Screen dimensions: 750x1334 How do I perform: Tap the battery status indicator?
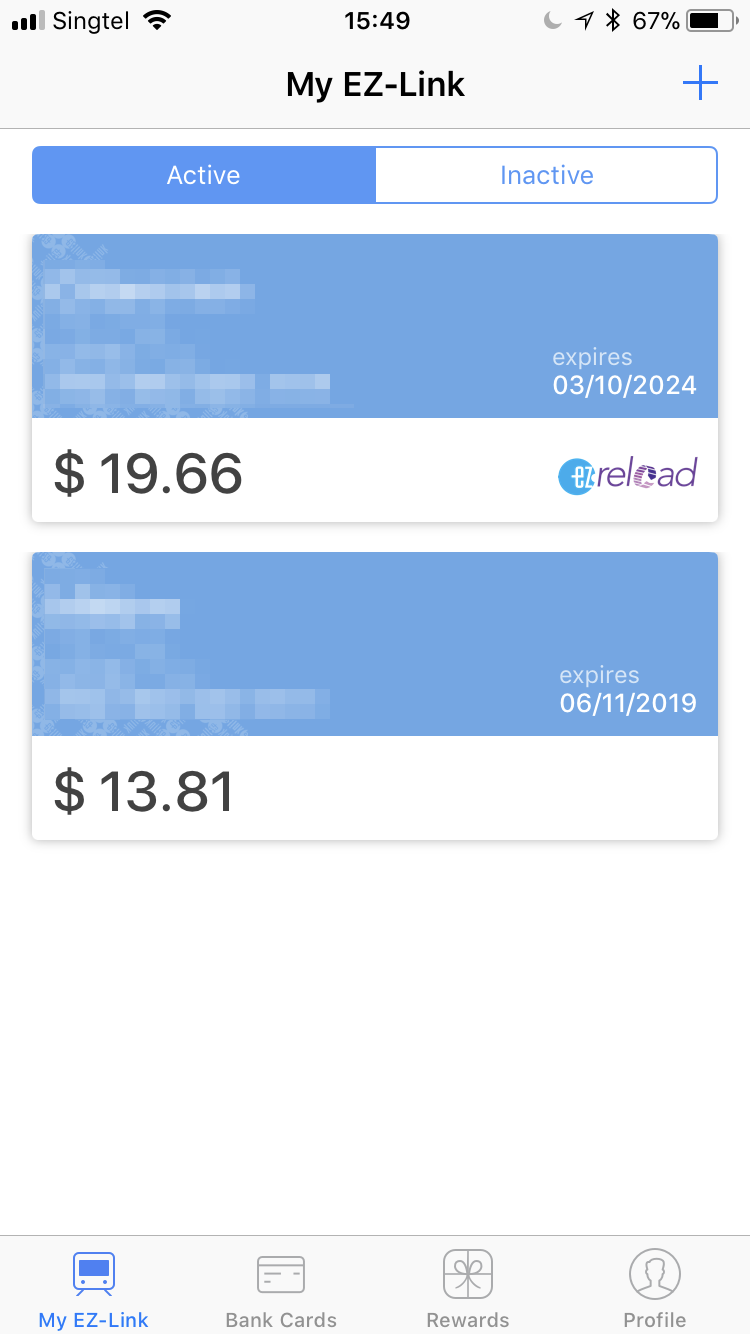coord(711,20)
